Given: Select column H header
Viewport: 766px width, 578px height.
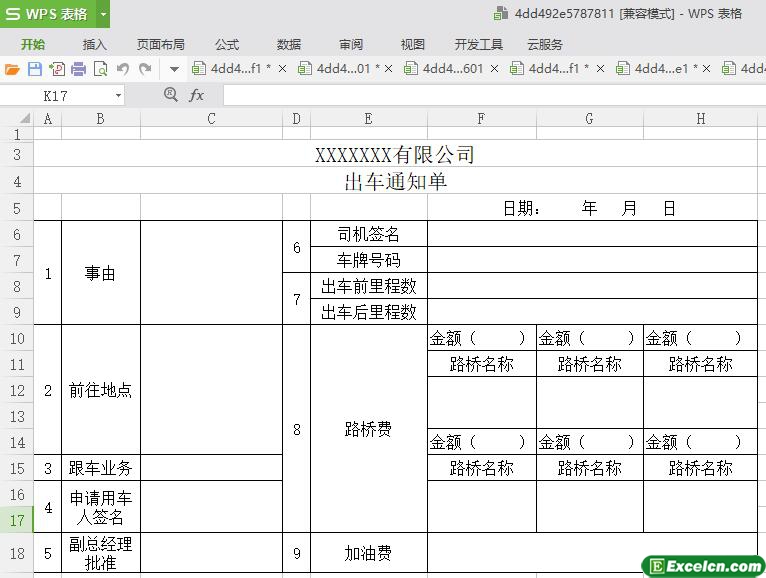Looking at the screenshot, I should point(701,119).
